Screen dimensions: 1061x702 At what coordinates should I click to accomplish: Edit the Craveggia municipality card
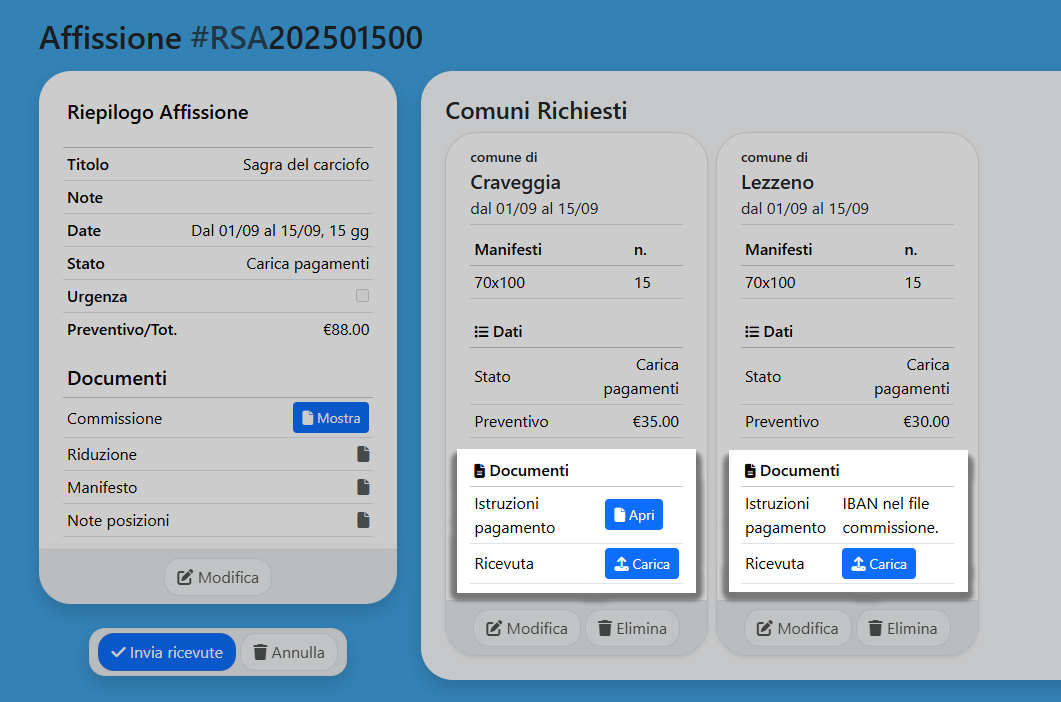(526, 628)
